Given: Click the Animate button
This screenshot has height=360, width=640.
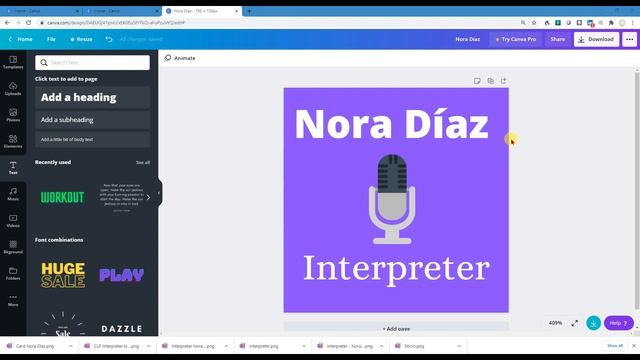Looking at the screenshot, I should click(x=180, y=58).
